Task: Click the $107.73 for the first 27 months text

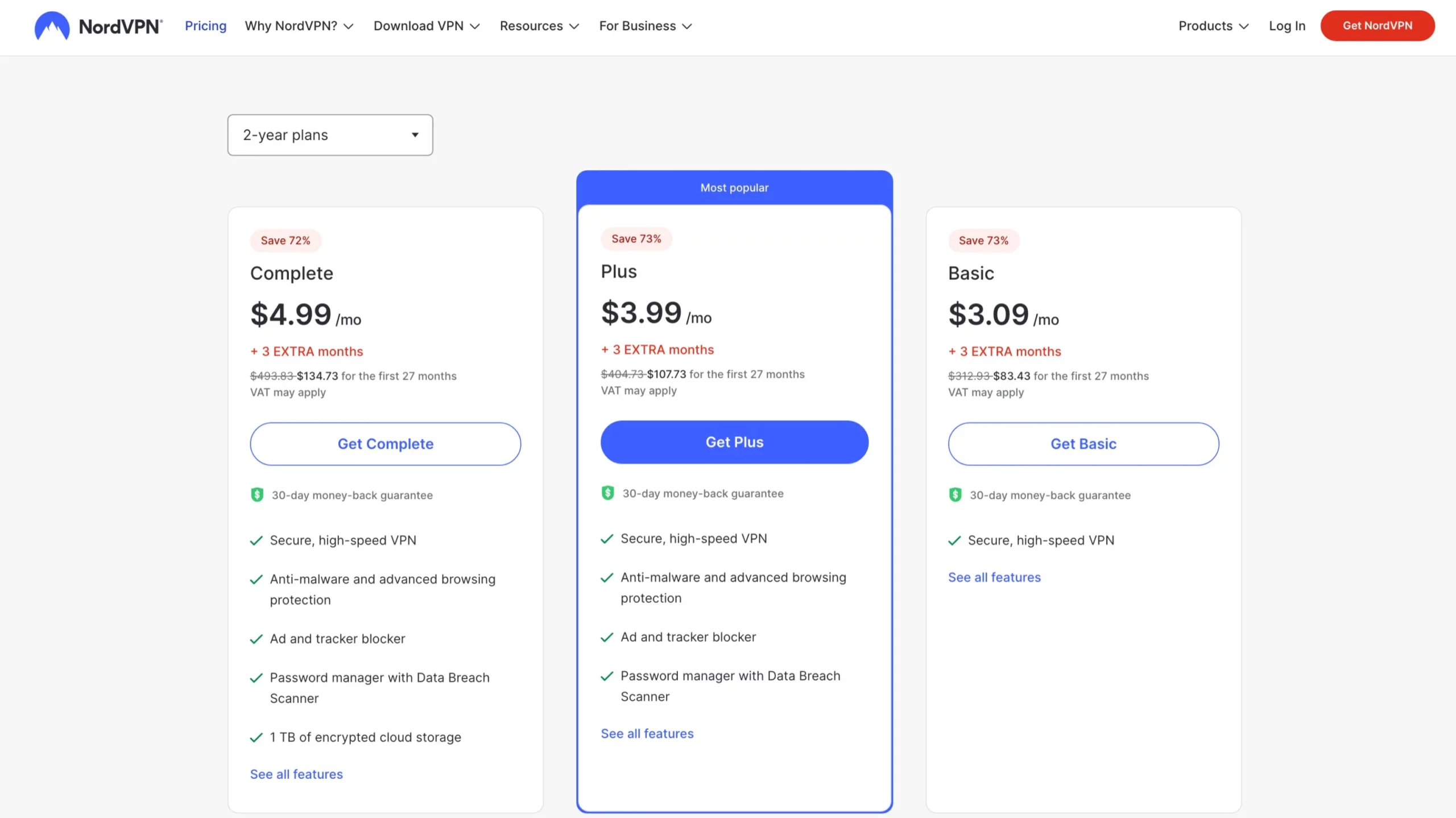Action: pos(726,374)
